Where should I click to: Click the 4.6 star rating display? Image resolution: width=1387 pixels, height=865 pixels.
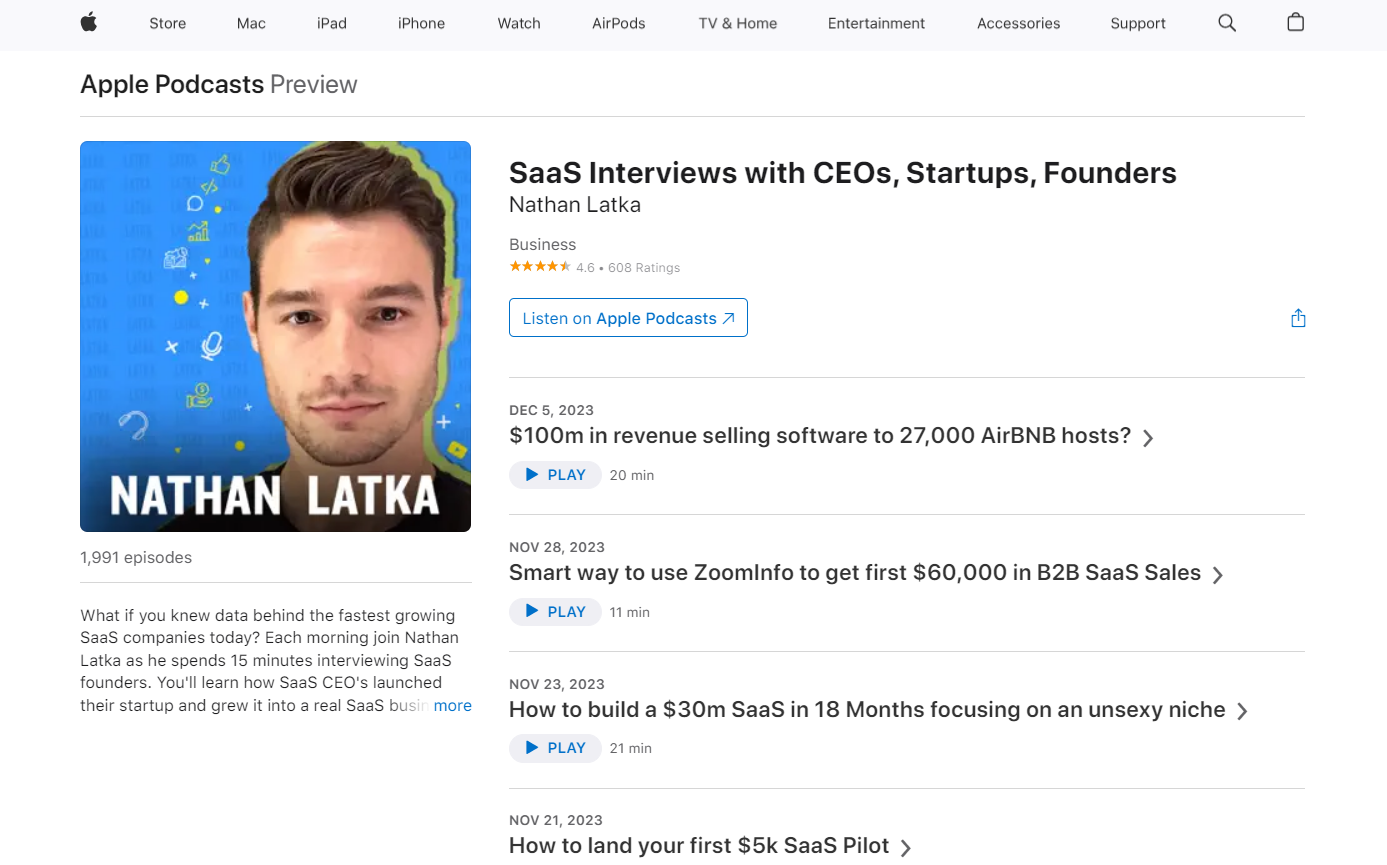pyautogui.click(x=594, y=267)
